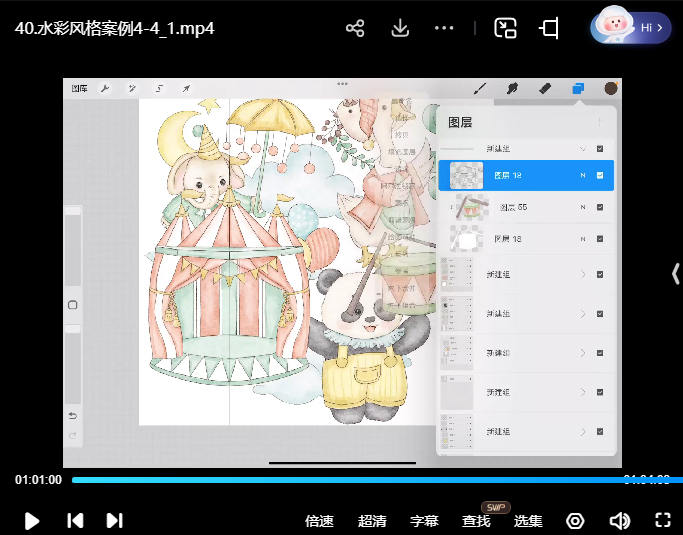This screenshot has width=683, height=535.
Task: Uncheck visibility of highlighted layer 12
Action: click(x=600, y=175)
